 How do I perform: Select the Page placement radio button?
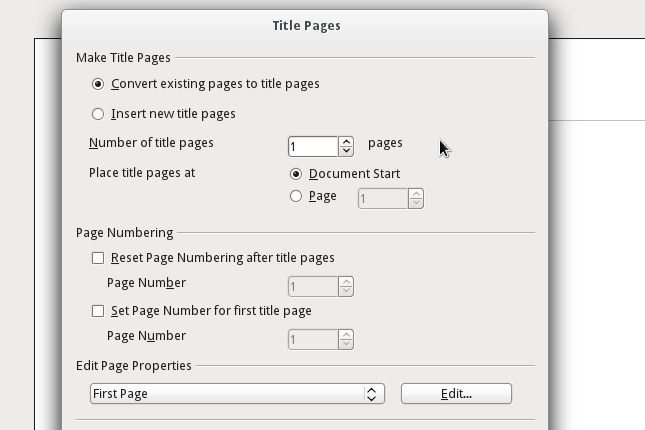pos(296,196)
